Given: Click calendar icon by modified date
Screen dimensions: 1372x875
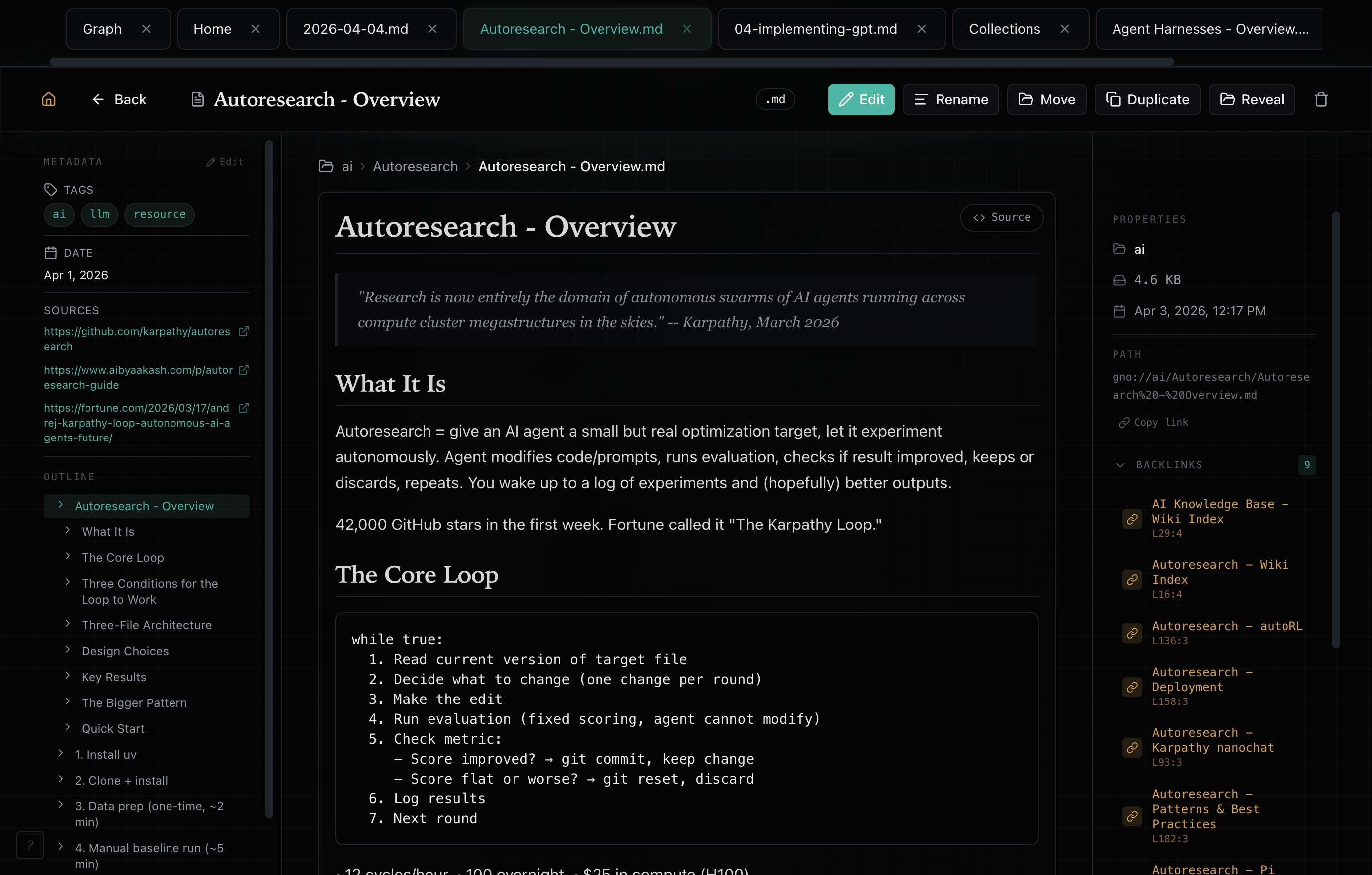Looking at the screenshot, I should tap(1119, 311).
